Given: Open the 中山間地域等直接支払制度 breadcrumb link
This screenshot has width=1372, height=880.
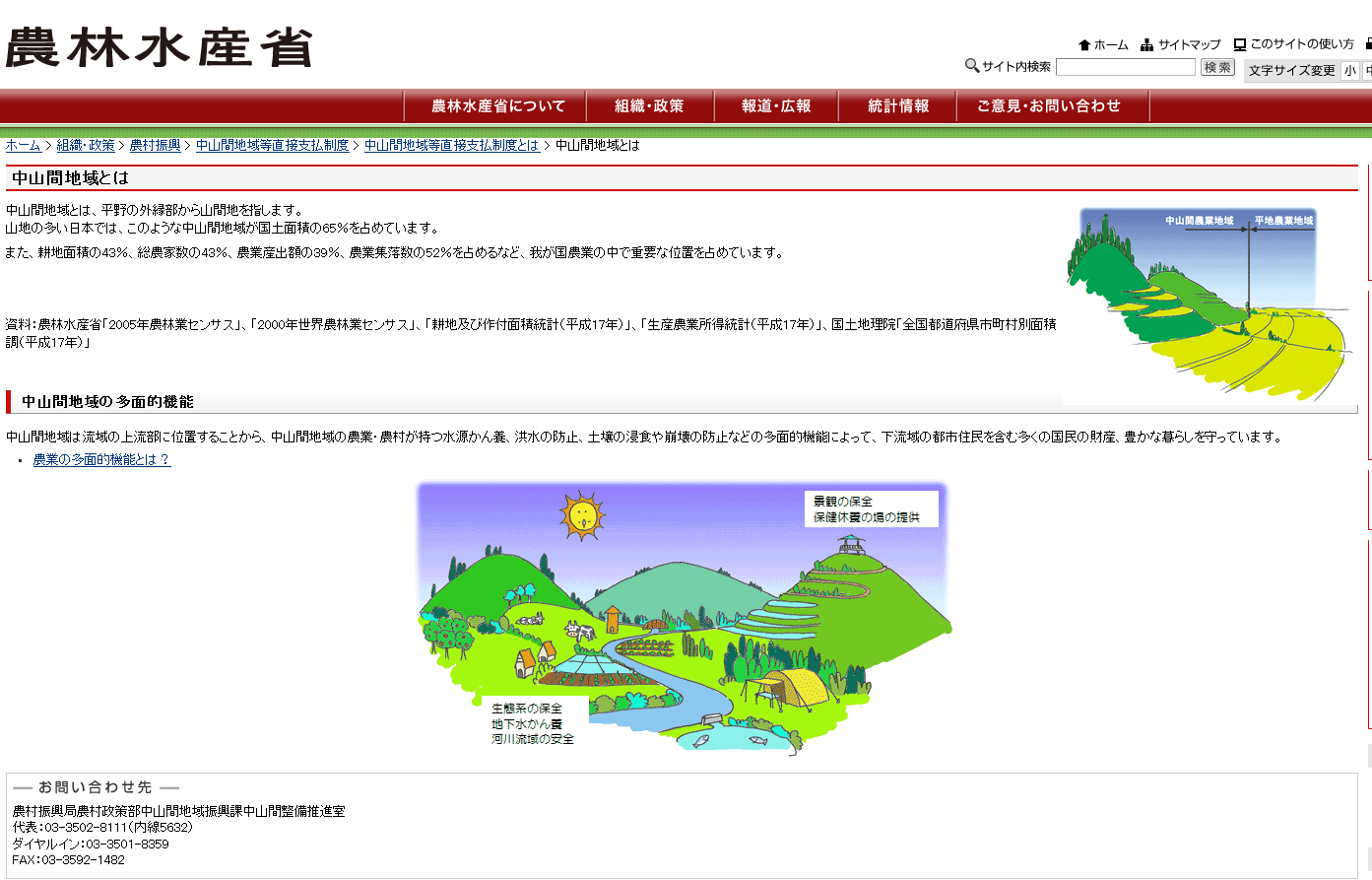Looking at the screenshot, I should point(272,146).
